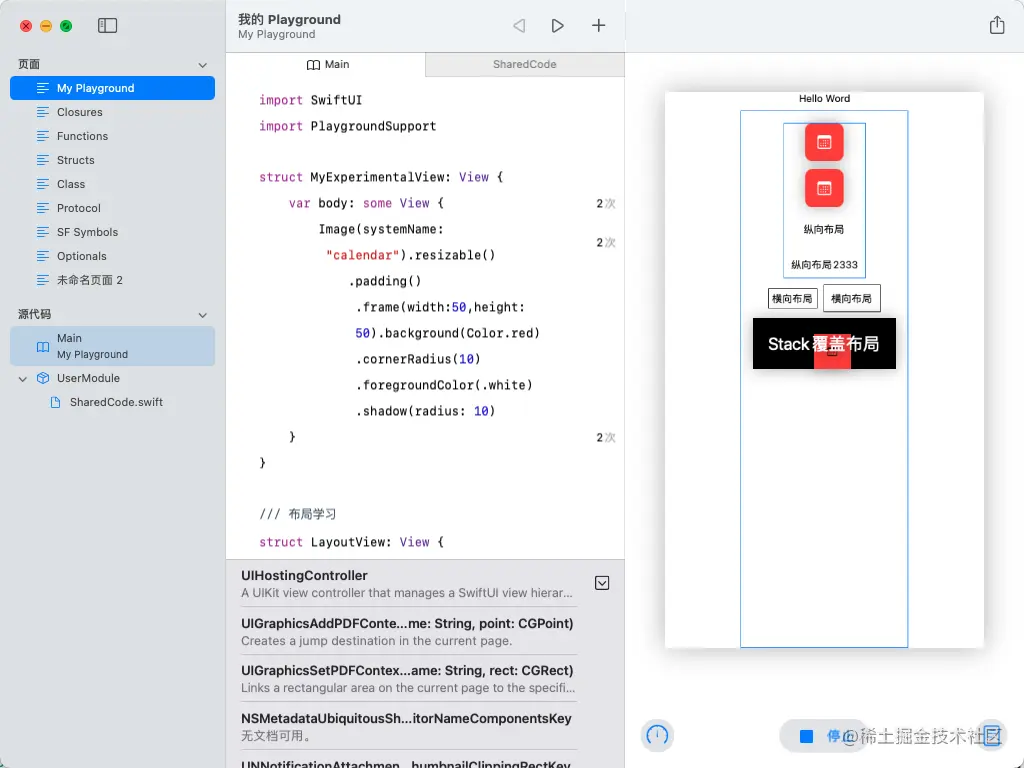Viewport: 1024px width, 768px height.
Task: Click the Main book icon in sidebar
Action: pyautogui.click(x=42, y=347)
